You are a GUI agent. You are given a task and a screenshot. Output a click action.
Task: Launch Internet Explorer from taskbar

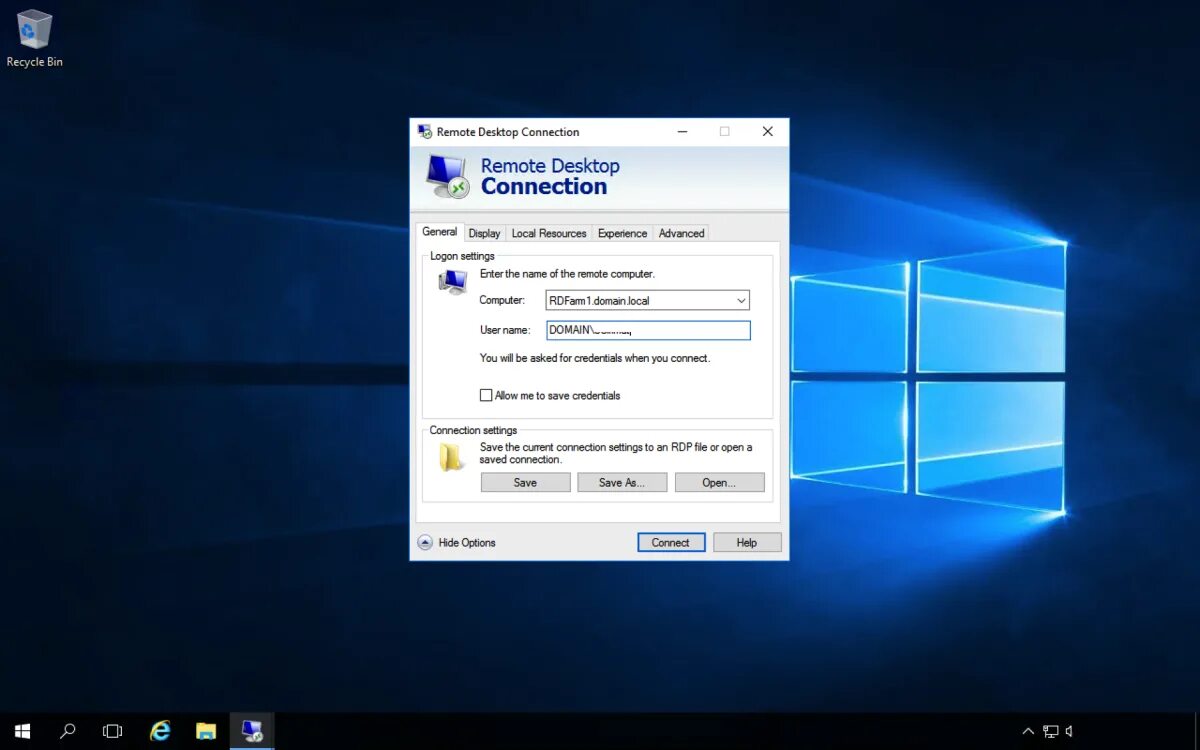click(160, 731)
